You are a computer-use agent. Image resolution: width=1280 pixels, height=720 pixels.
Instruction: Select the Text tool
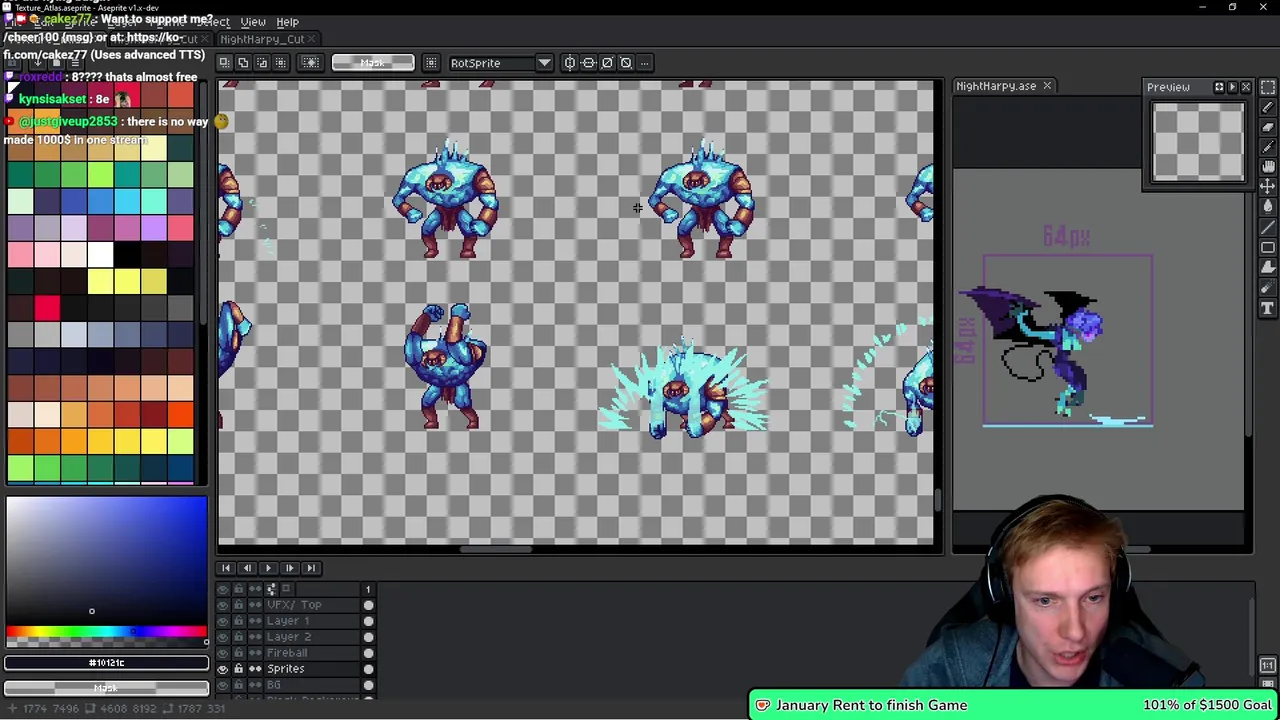click(x=1268, y=309)
